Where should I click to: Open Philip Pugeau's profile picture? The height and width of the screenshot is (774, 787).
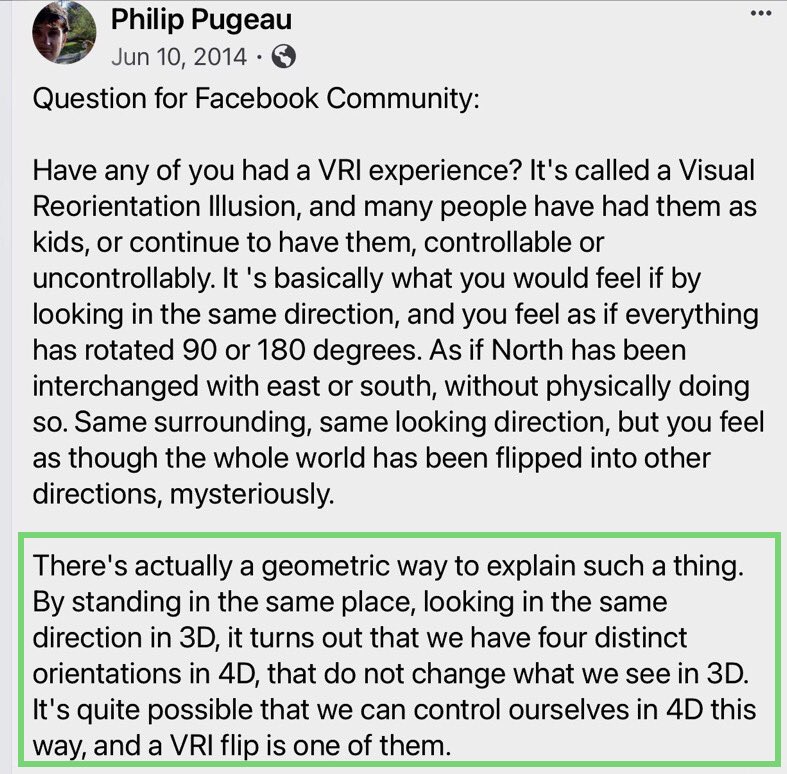click(64, 32)
